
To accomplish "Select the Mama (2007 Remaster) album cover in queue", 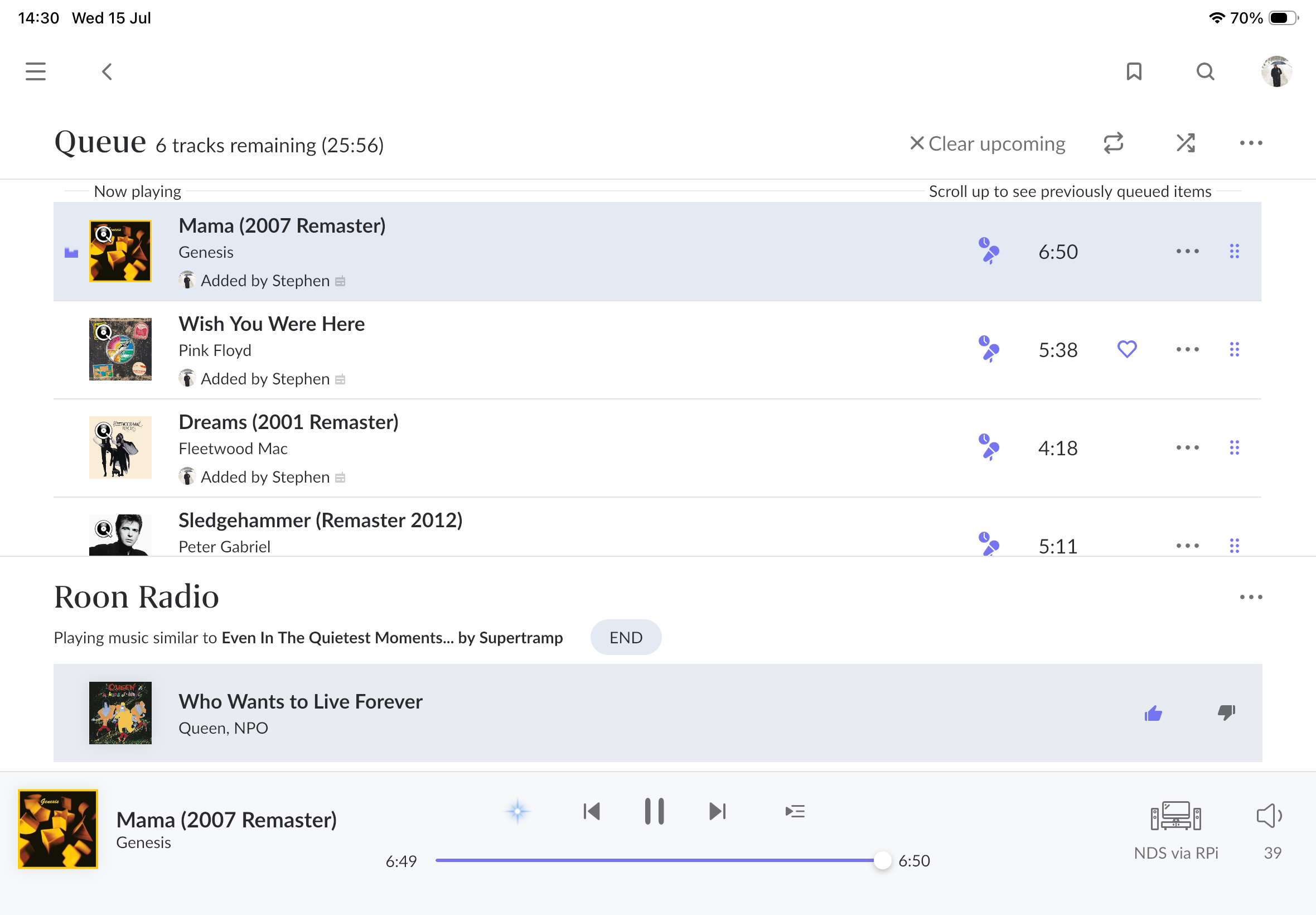I will point(120,251).
